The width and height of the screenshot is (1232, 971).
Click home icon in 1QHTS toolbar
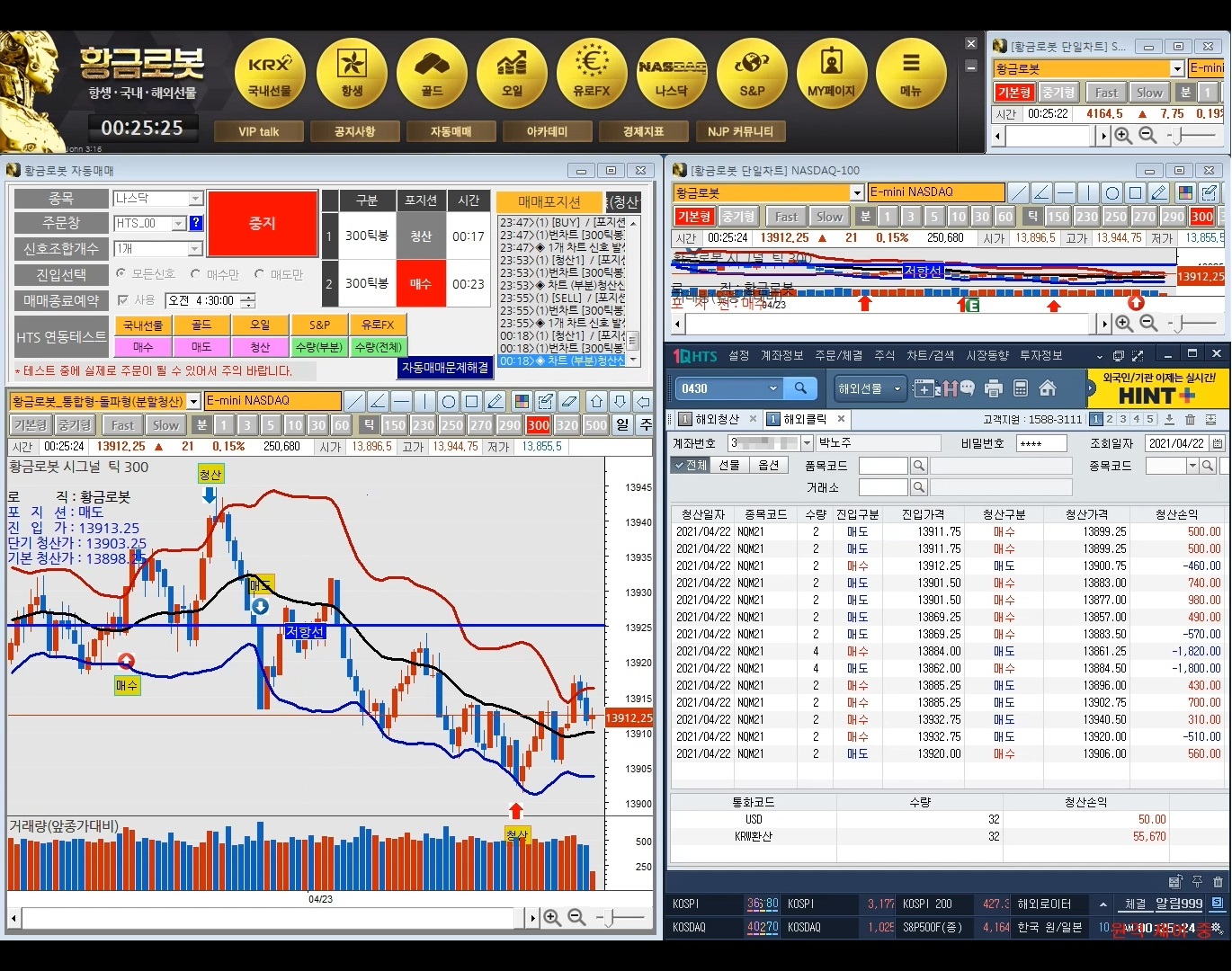(x=1048, y=388)
